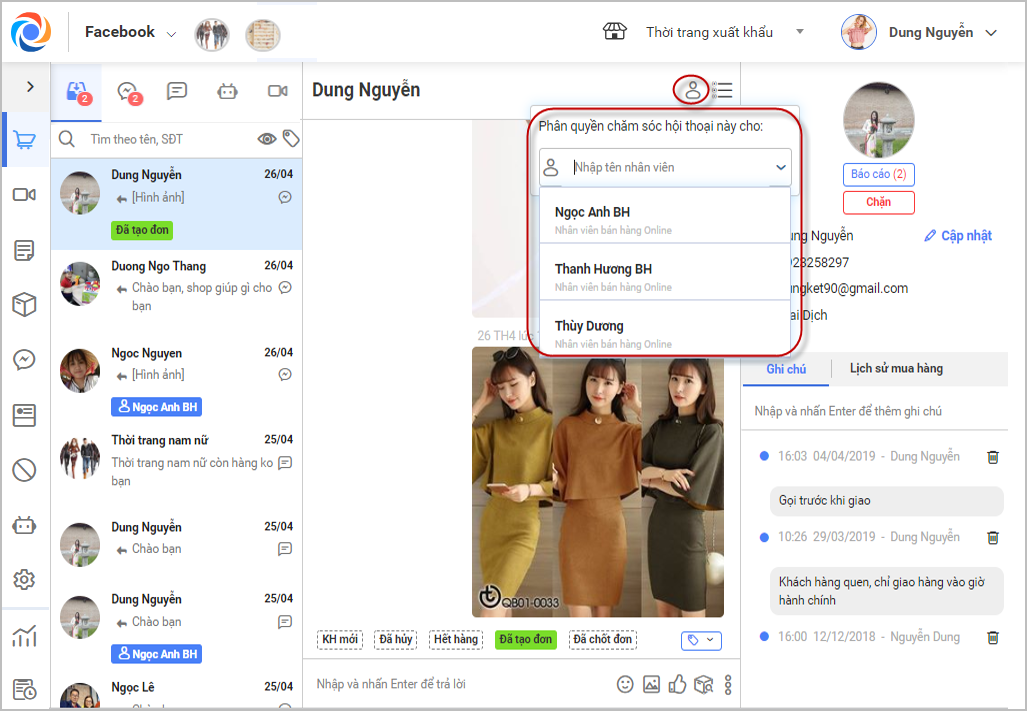Switch to the bot conversations tab
Image resolution: width=1027 pixels, height=711 pixels.
pos(227,91)
